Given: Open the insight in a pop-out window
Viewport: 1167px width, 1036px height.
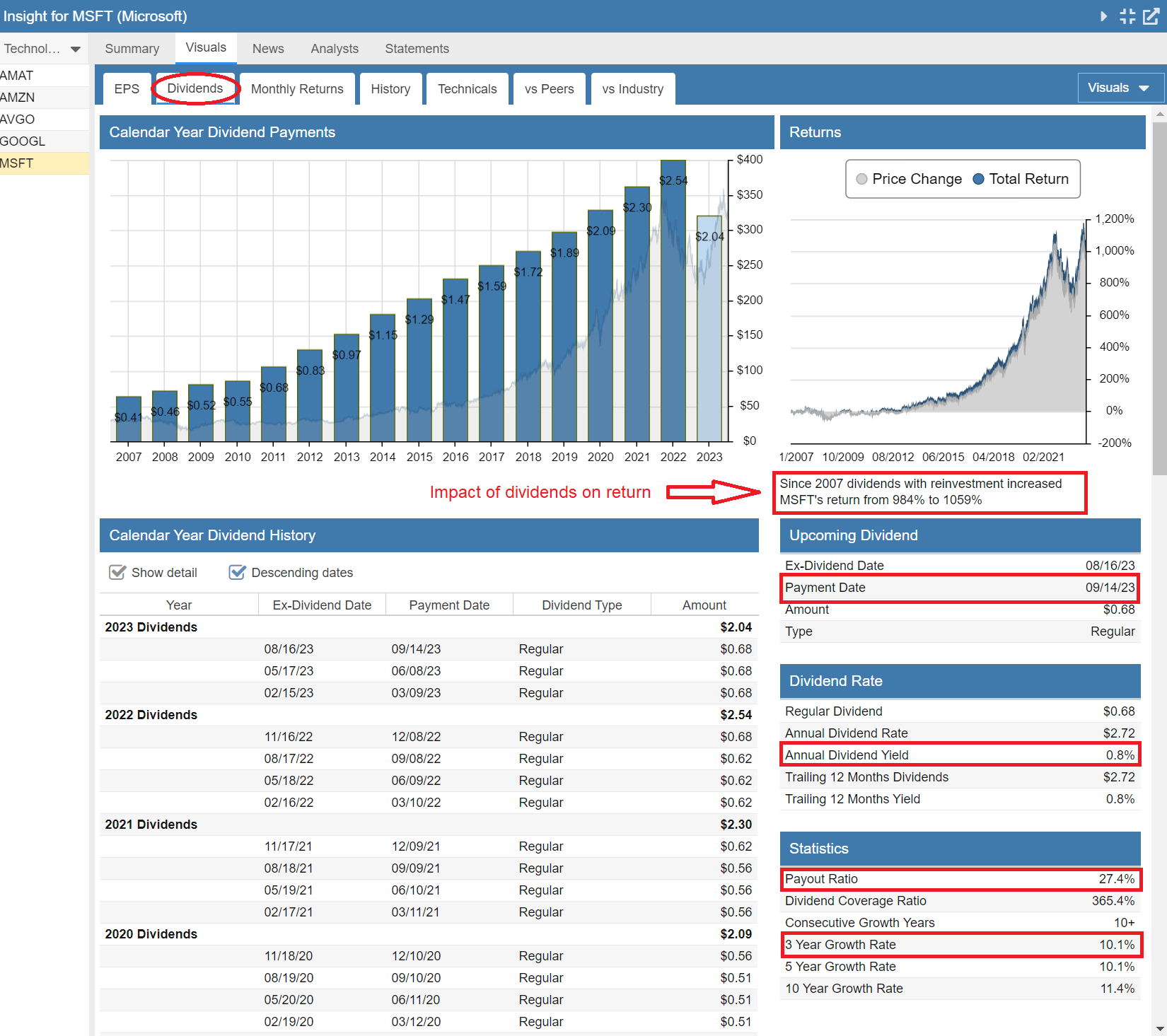Looking at the screenshot, I should point(1151,16).
